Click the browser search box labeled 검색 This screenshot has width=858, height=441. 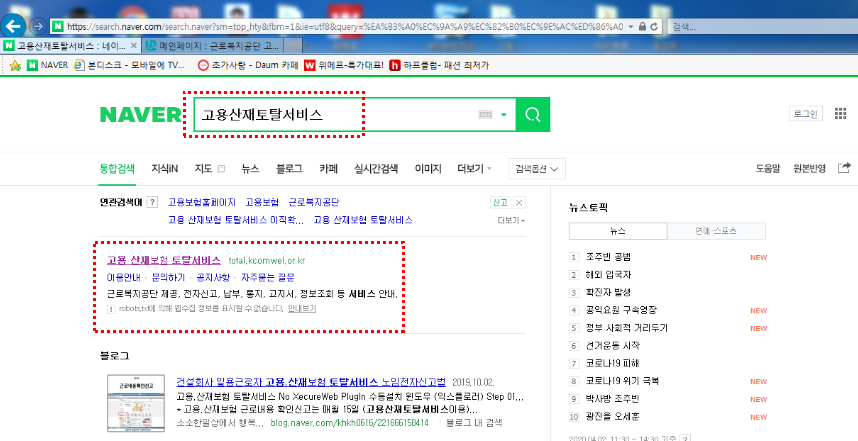point(762,26)
